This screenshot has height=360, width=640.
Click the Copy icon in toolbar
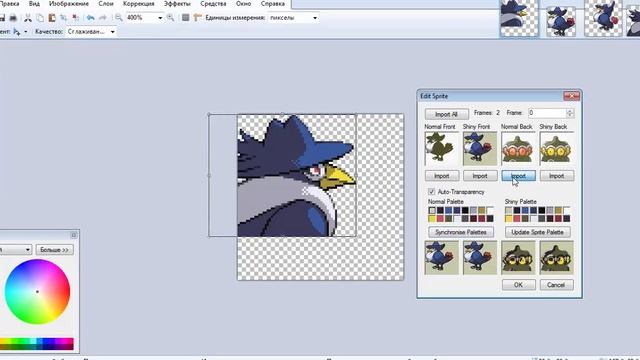pyautogui.click(x=40, y=18)
